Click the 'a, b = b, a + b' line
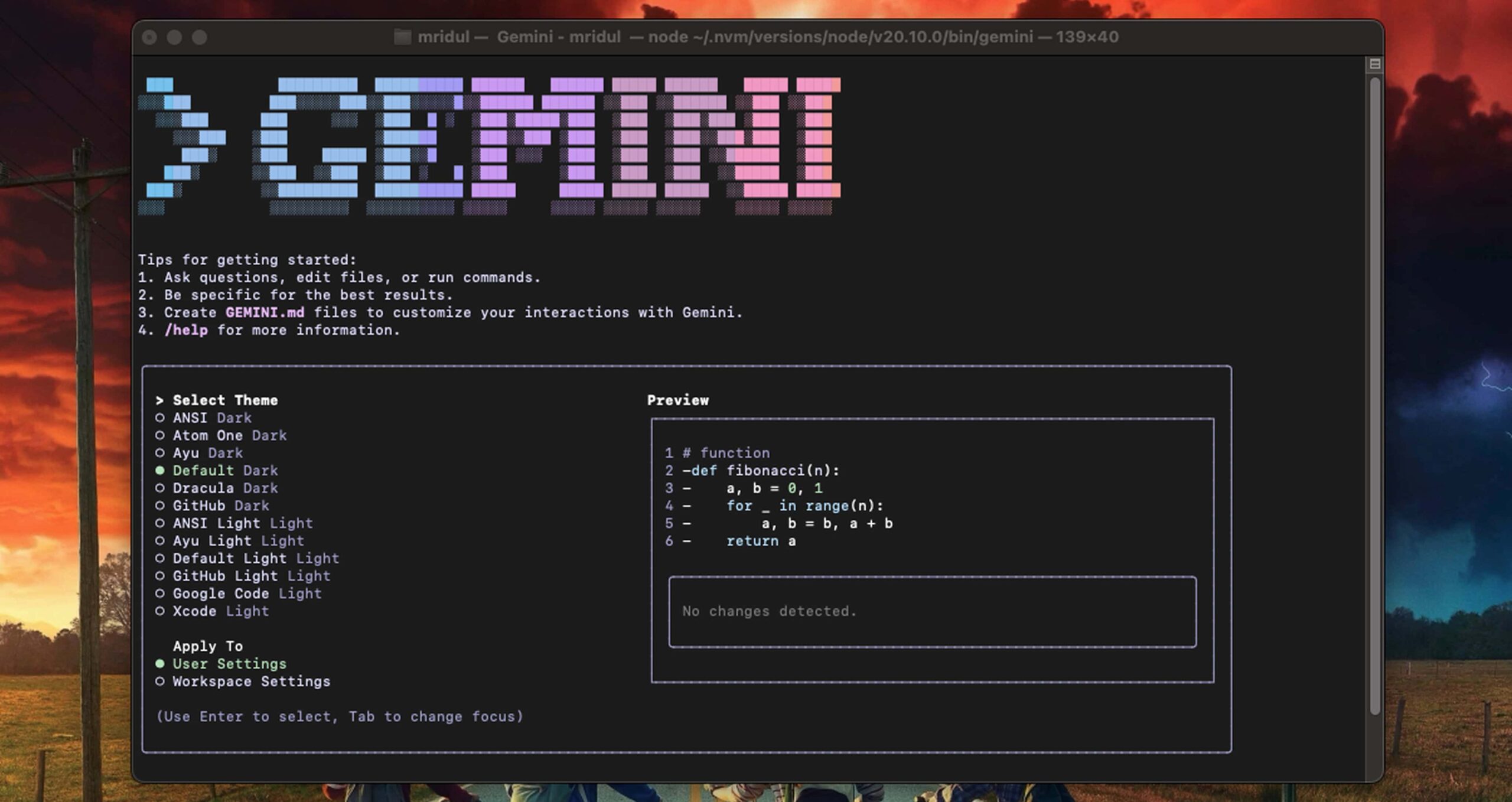The height and width of the screenshot is (802, 1512). pos(827,524)
